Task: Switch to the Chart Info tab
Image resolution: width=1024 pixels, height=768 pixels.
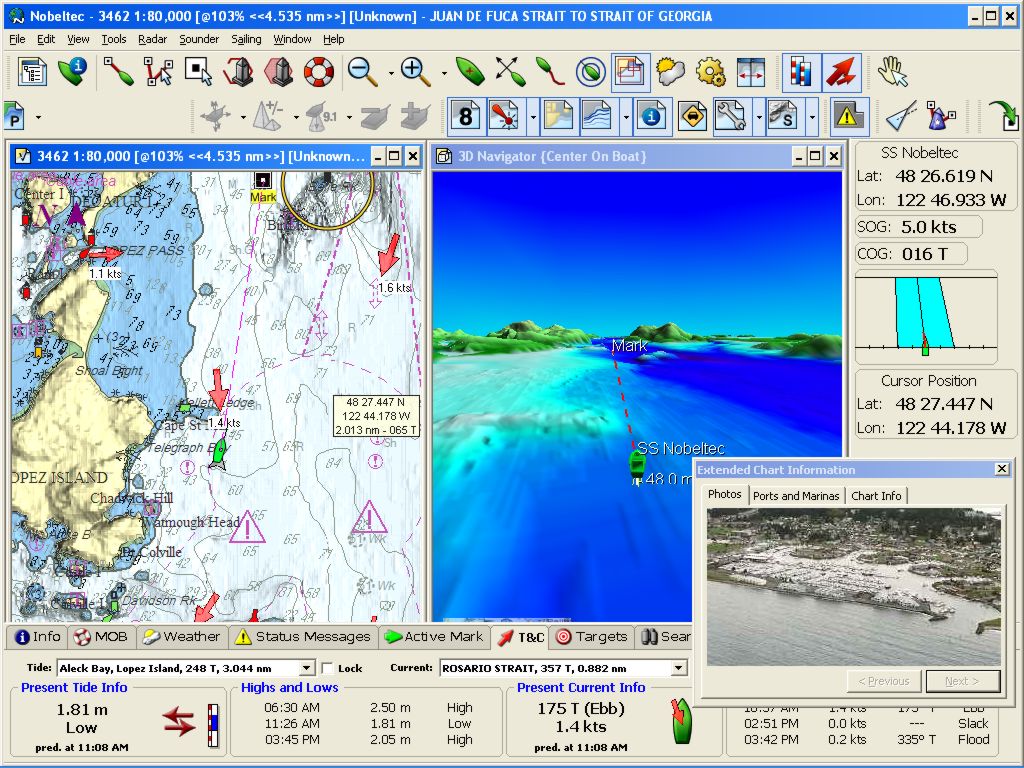Action: coord(876,496)
